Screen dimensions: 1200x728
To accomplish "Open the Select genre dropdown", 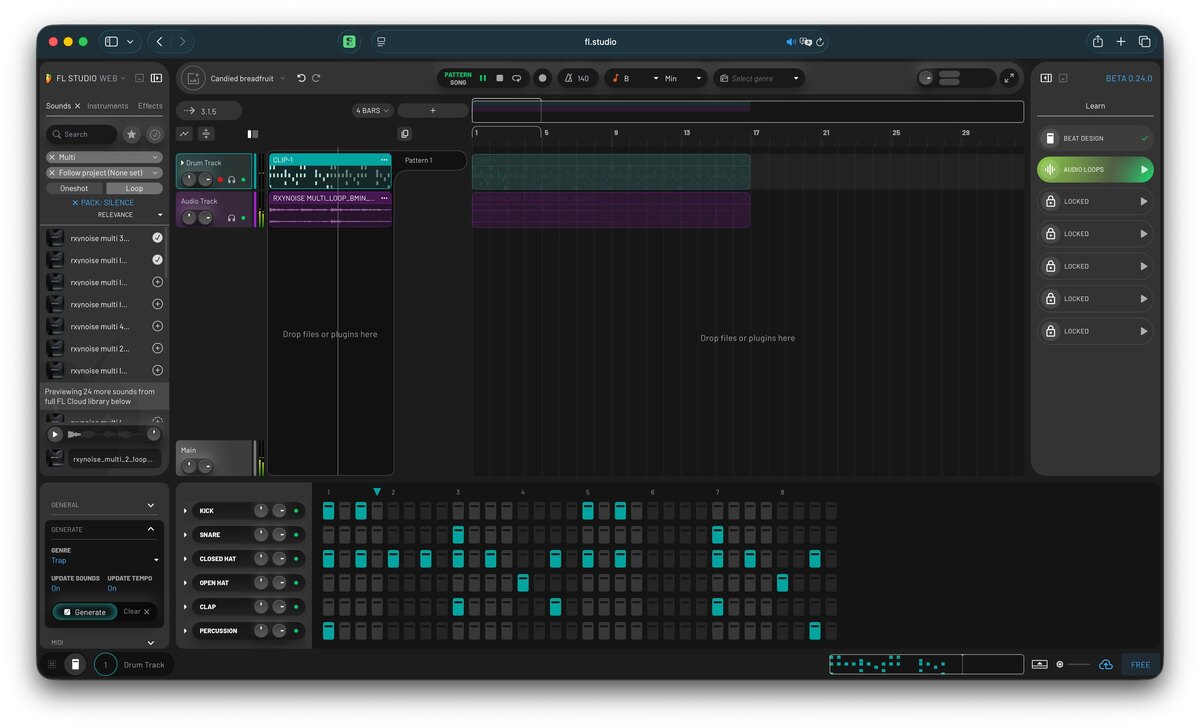I will 759,78.
